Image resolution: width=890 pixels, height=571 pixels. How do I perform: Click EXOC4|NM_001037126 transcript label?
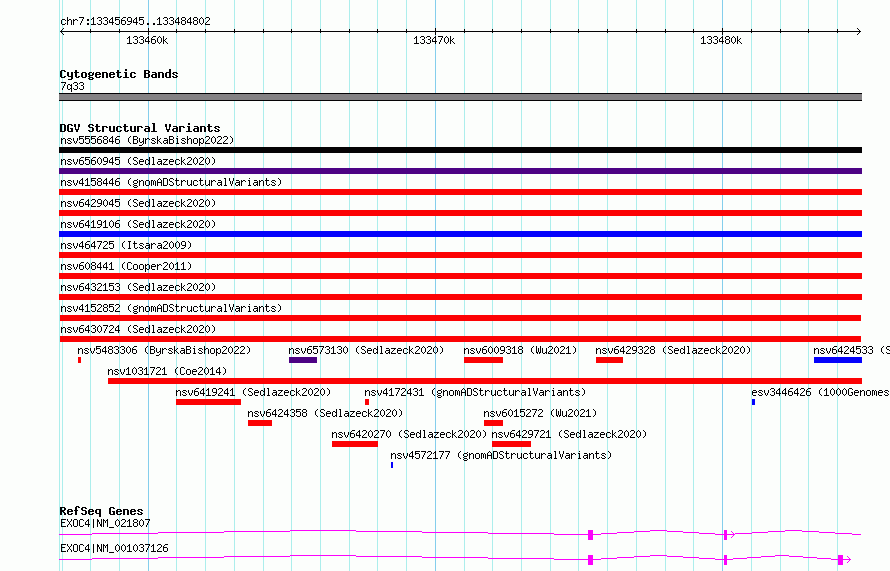click(x=114, y=548)
